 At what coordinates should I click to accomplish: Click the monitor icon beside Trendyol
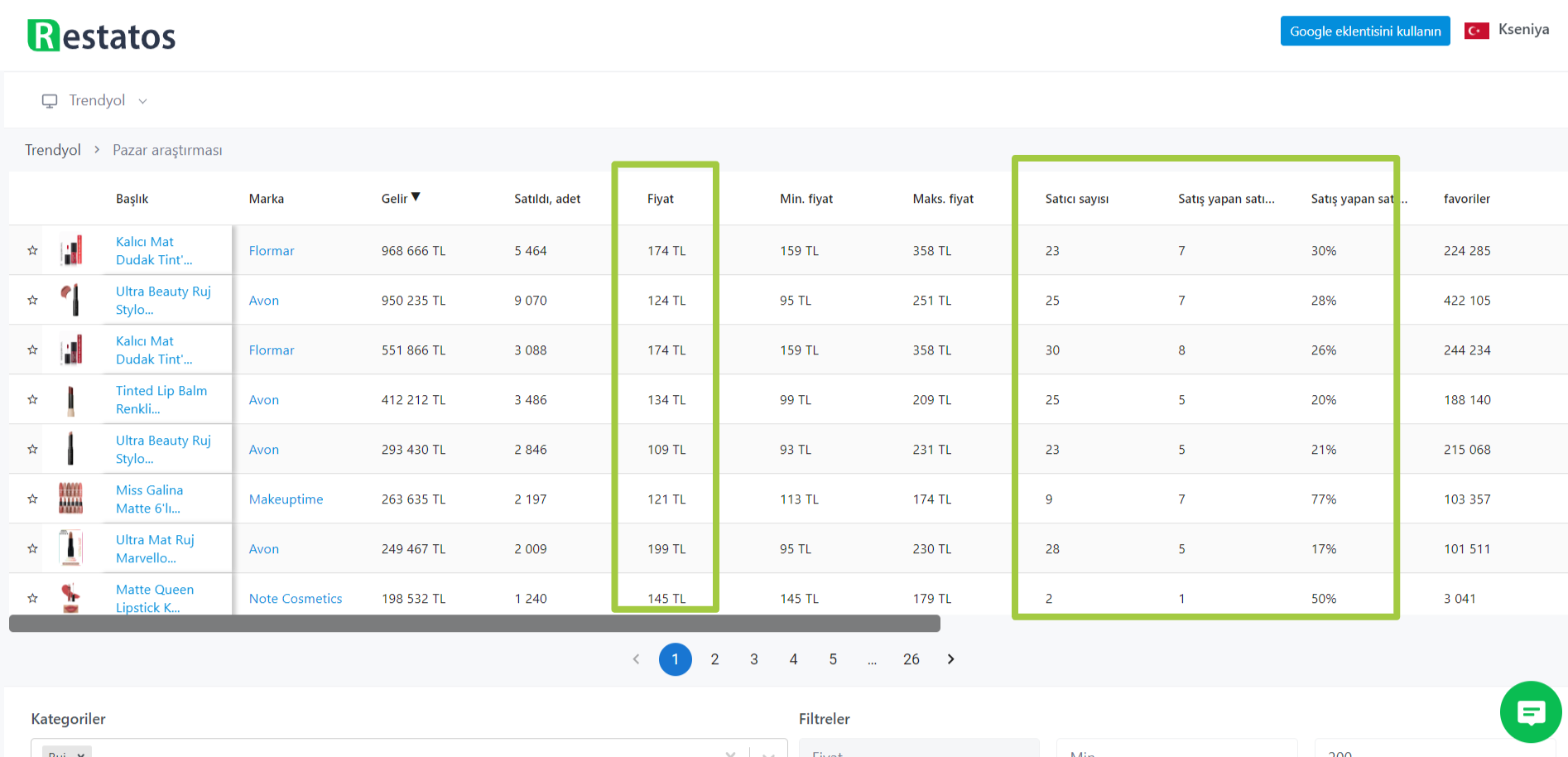[x=50, y=101]
